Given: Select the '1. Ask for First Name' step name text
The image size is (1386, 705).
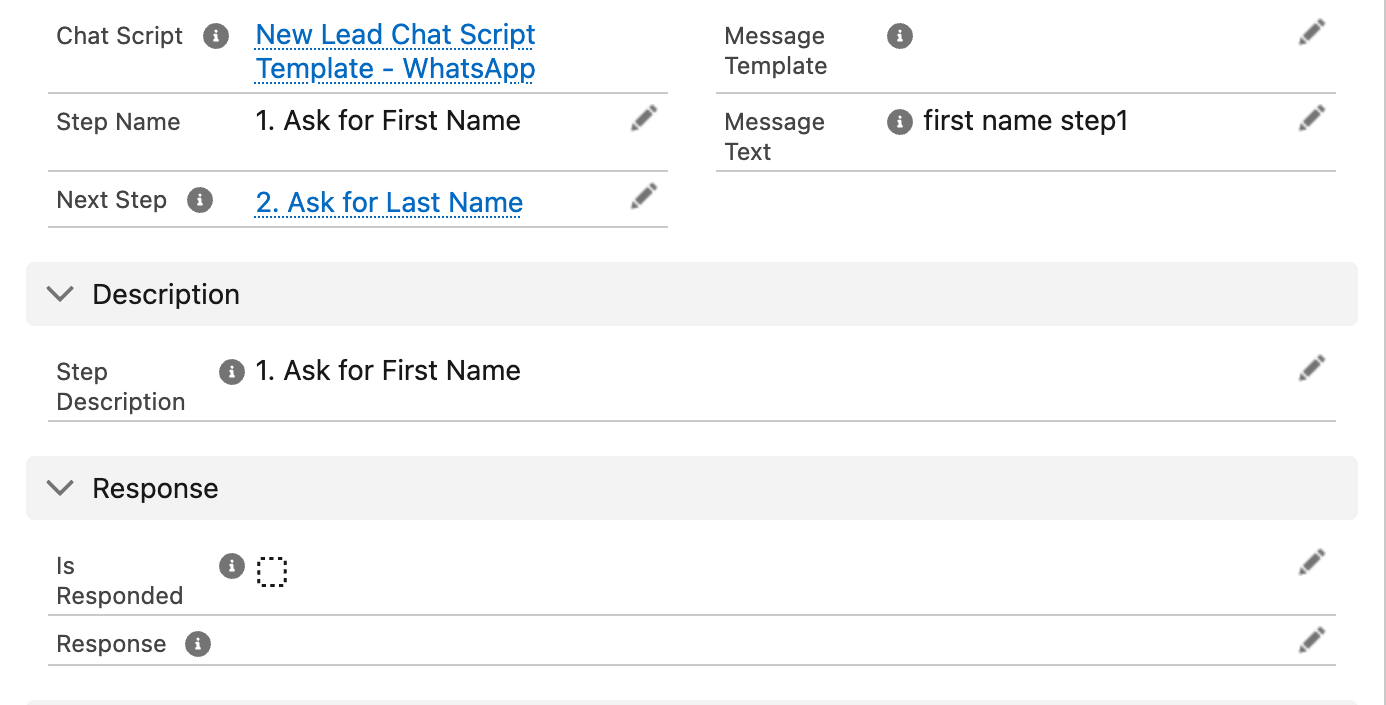Looking at the screenshot, I should [x=388, y=121].
